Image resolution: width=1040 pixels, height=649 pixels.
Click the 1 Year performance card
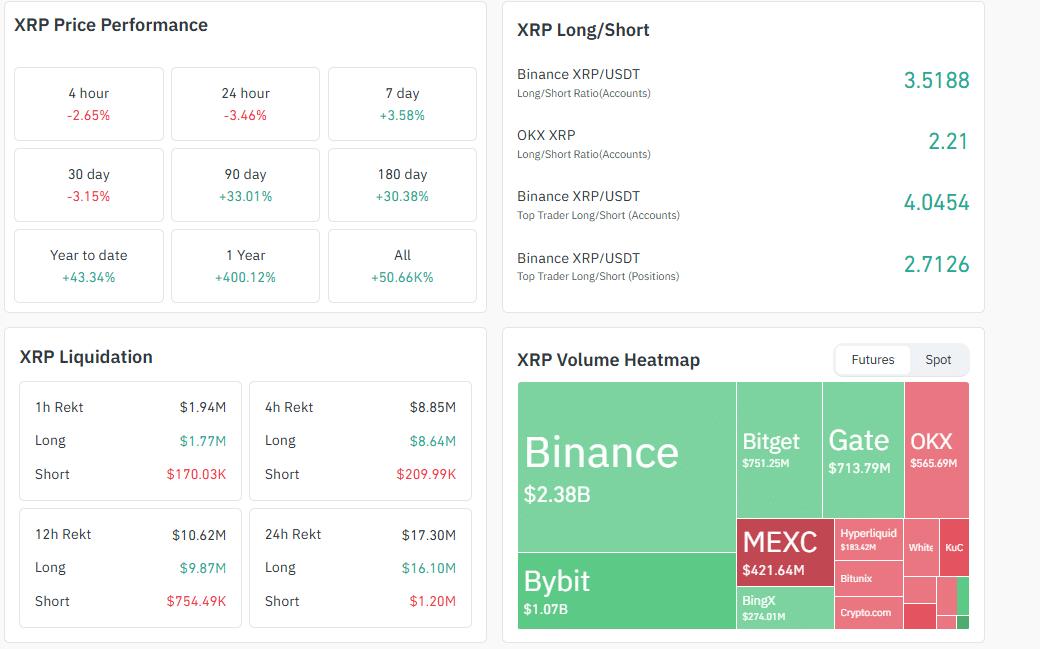[245, 266]
